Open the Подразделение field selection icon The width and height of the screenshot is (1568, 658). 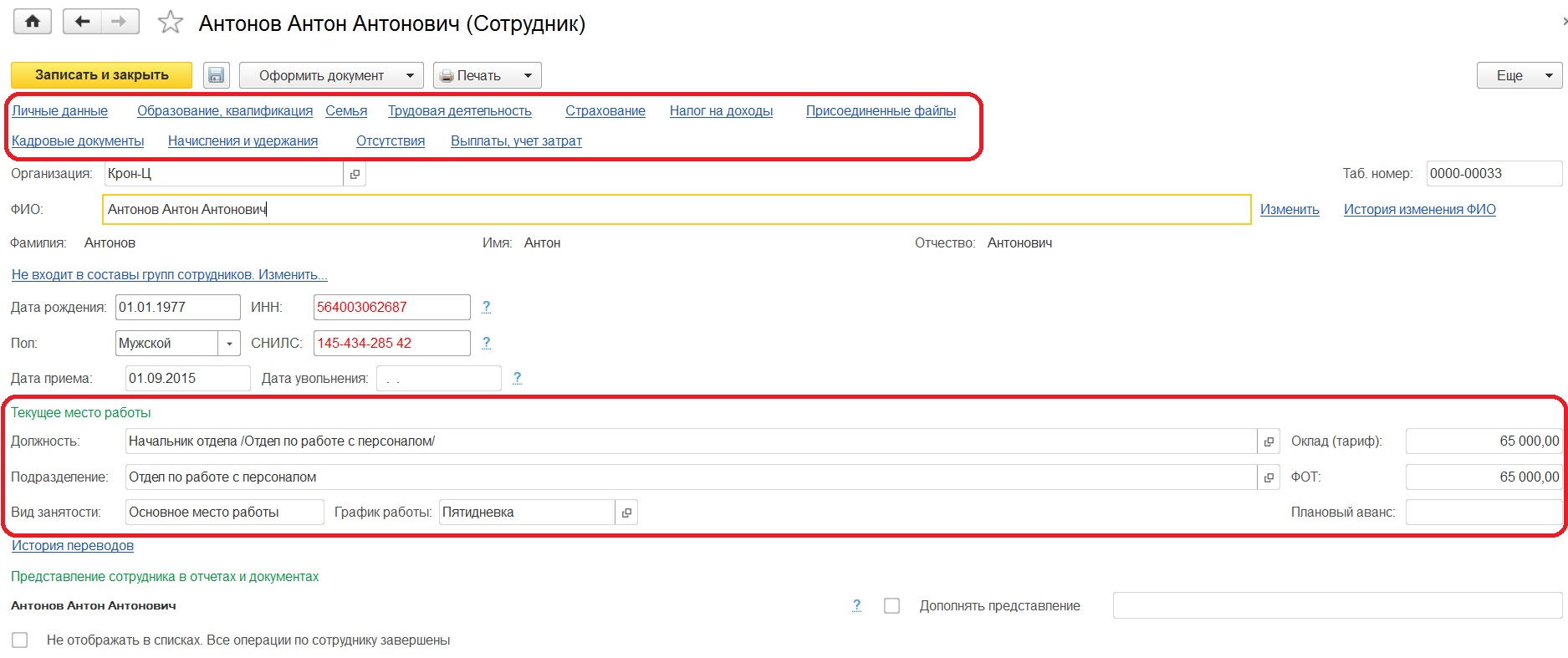pos(1269,477)
